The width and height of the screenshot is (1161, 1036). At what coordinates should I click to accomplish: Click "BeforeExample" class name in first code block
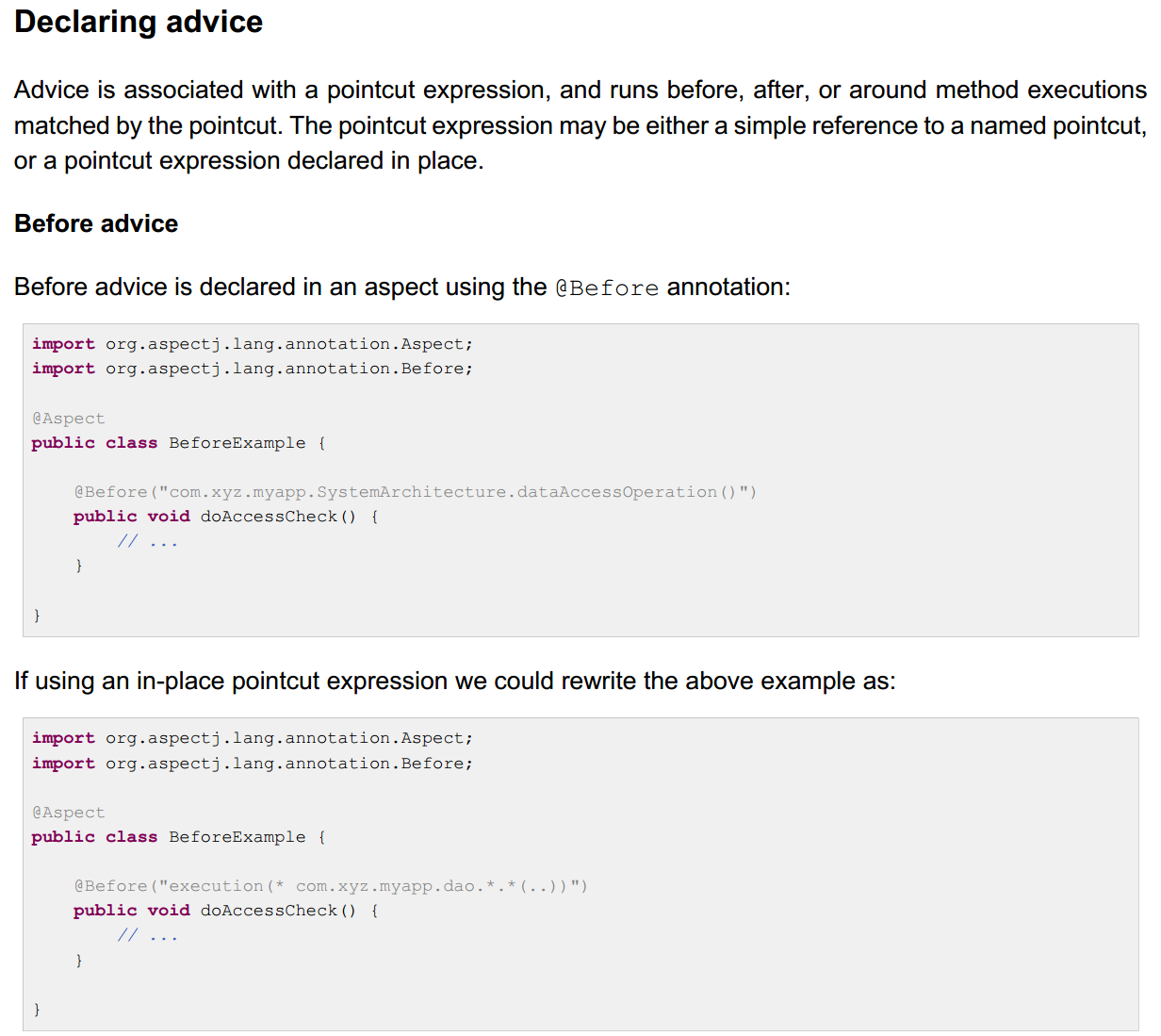[x=237, y=443]
